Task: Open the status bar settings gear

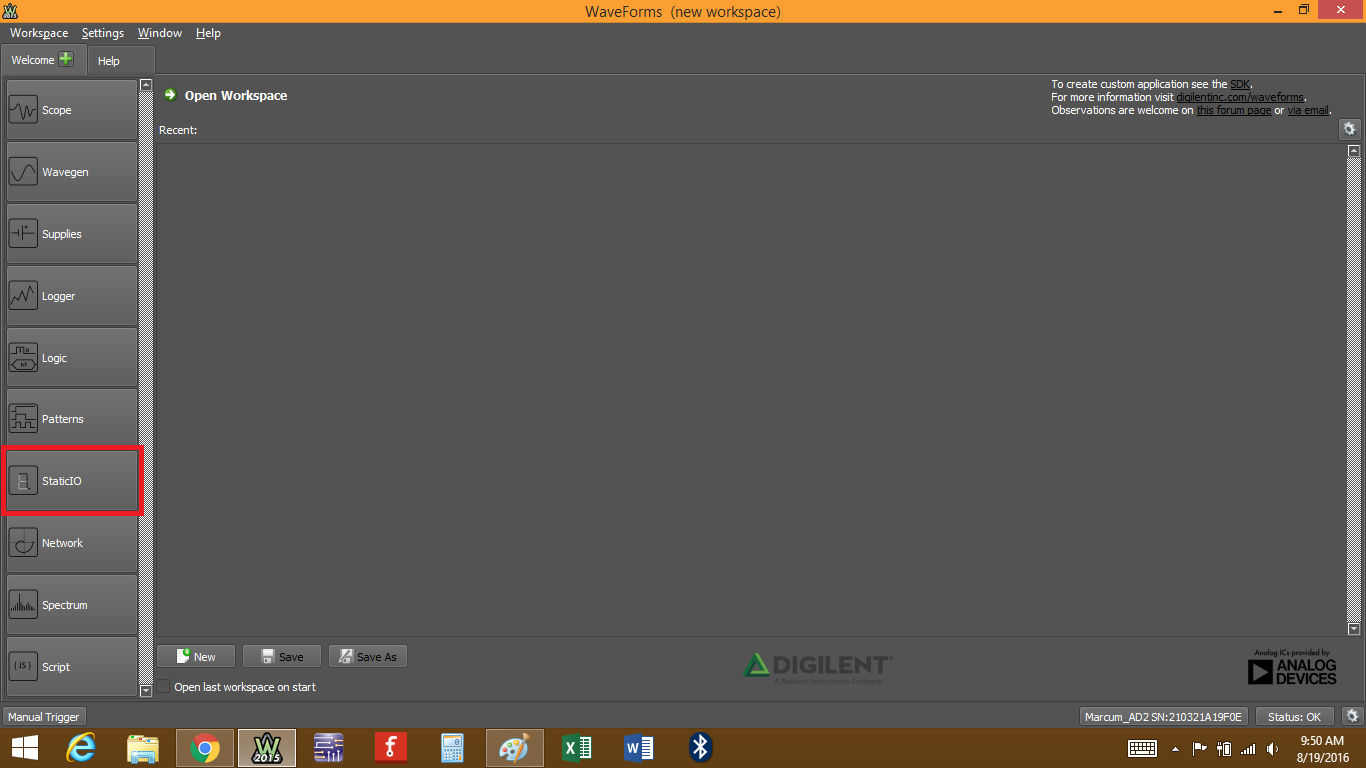Action: coord(1353,716)
